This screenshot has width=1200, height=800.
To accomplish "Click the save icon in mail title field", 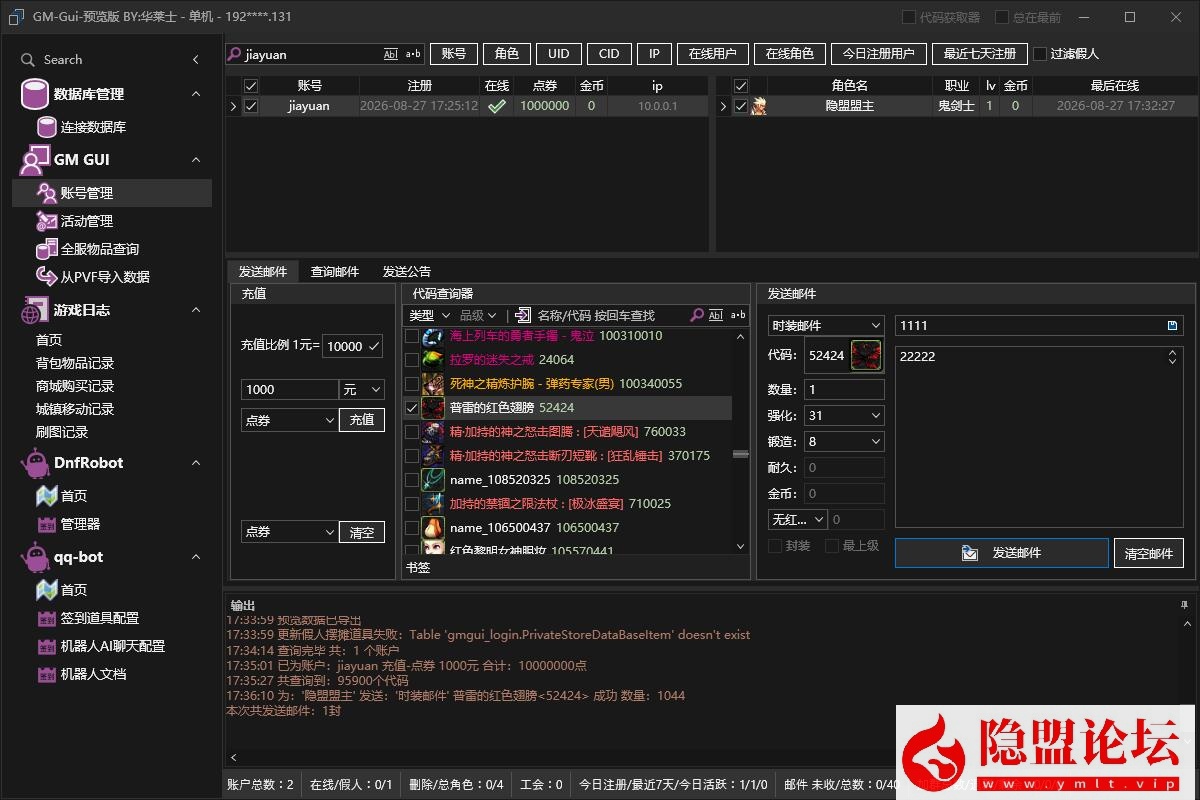I will point(1172,326).
